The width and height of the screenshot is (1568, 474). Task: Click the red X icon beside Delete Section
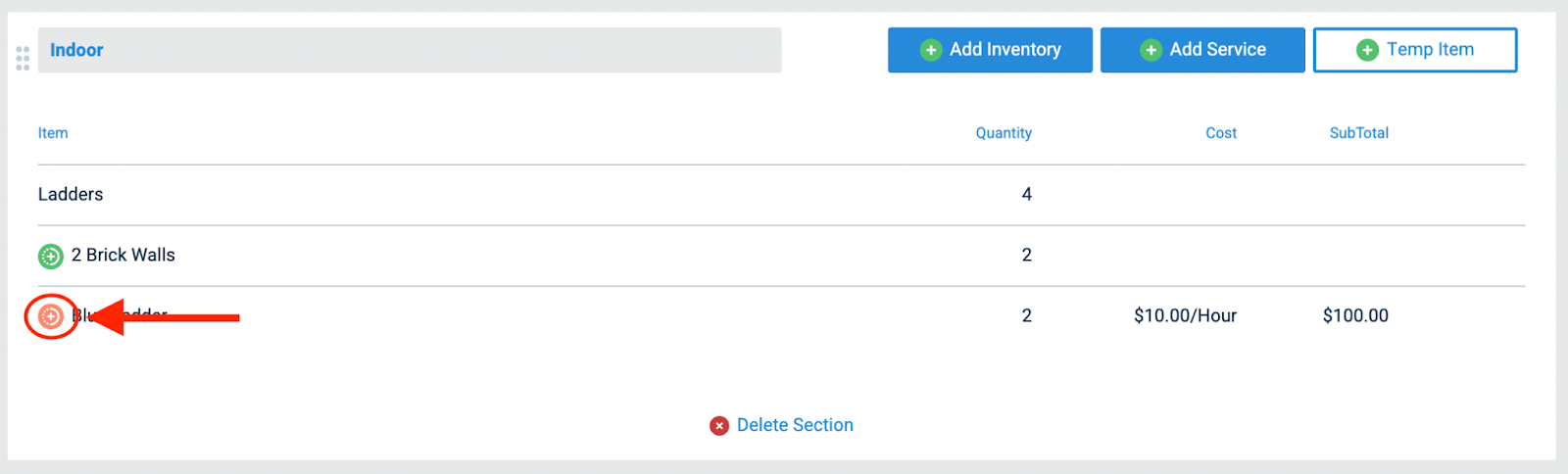719,426
